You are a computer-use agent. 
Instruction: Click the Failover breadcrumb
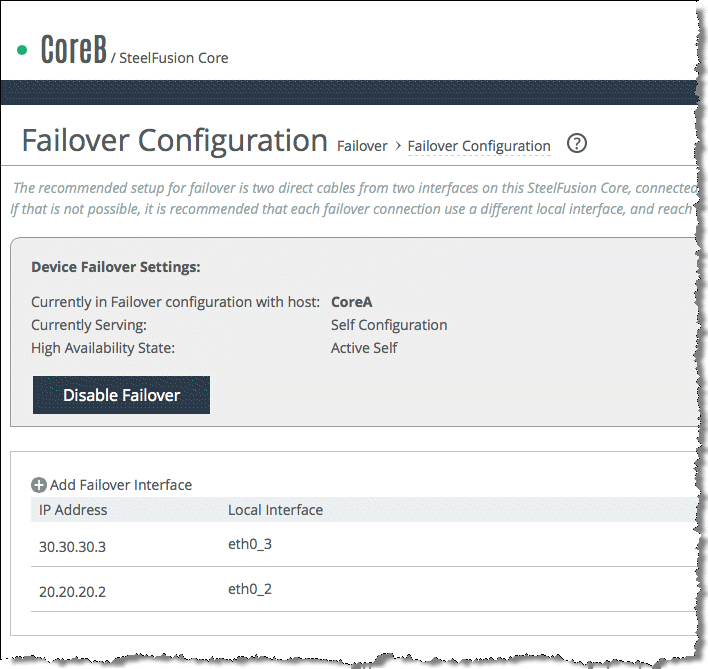(362, 146)
